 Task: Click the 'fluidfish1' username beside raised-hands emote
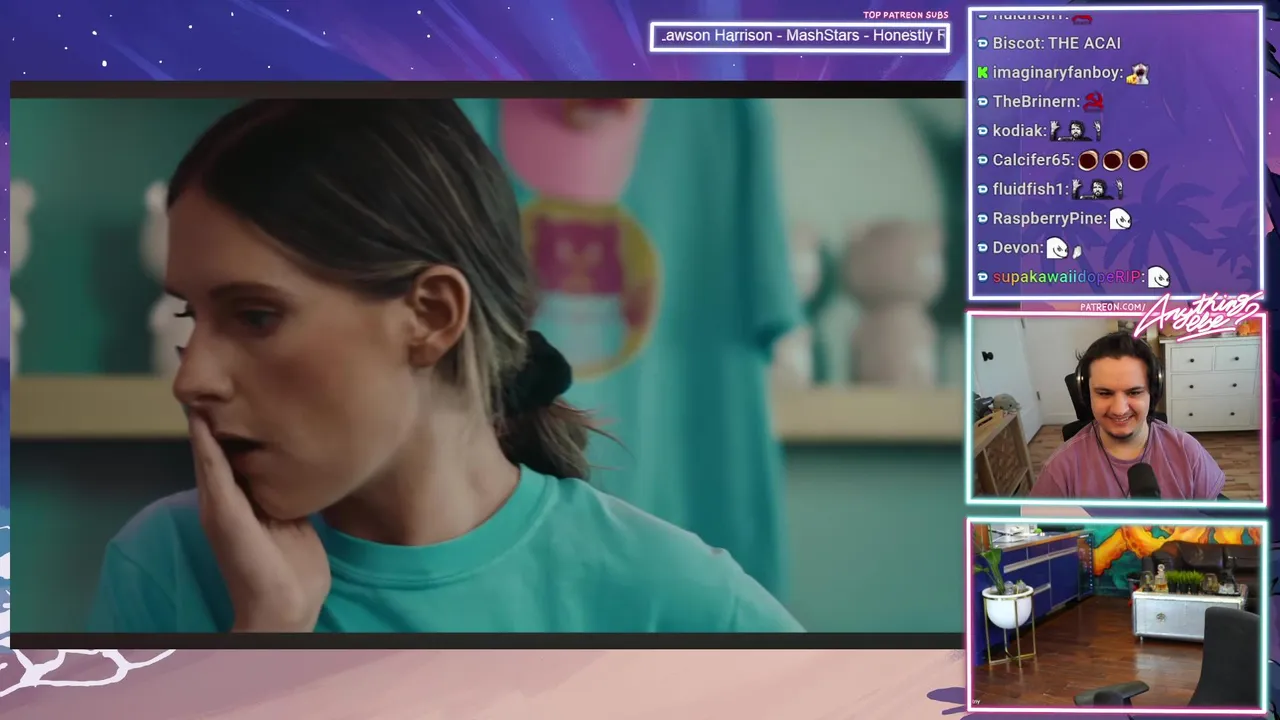coord(1029,189)
